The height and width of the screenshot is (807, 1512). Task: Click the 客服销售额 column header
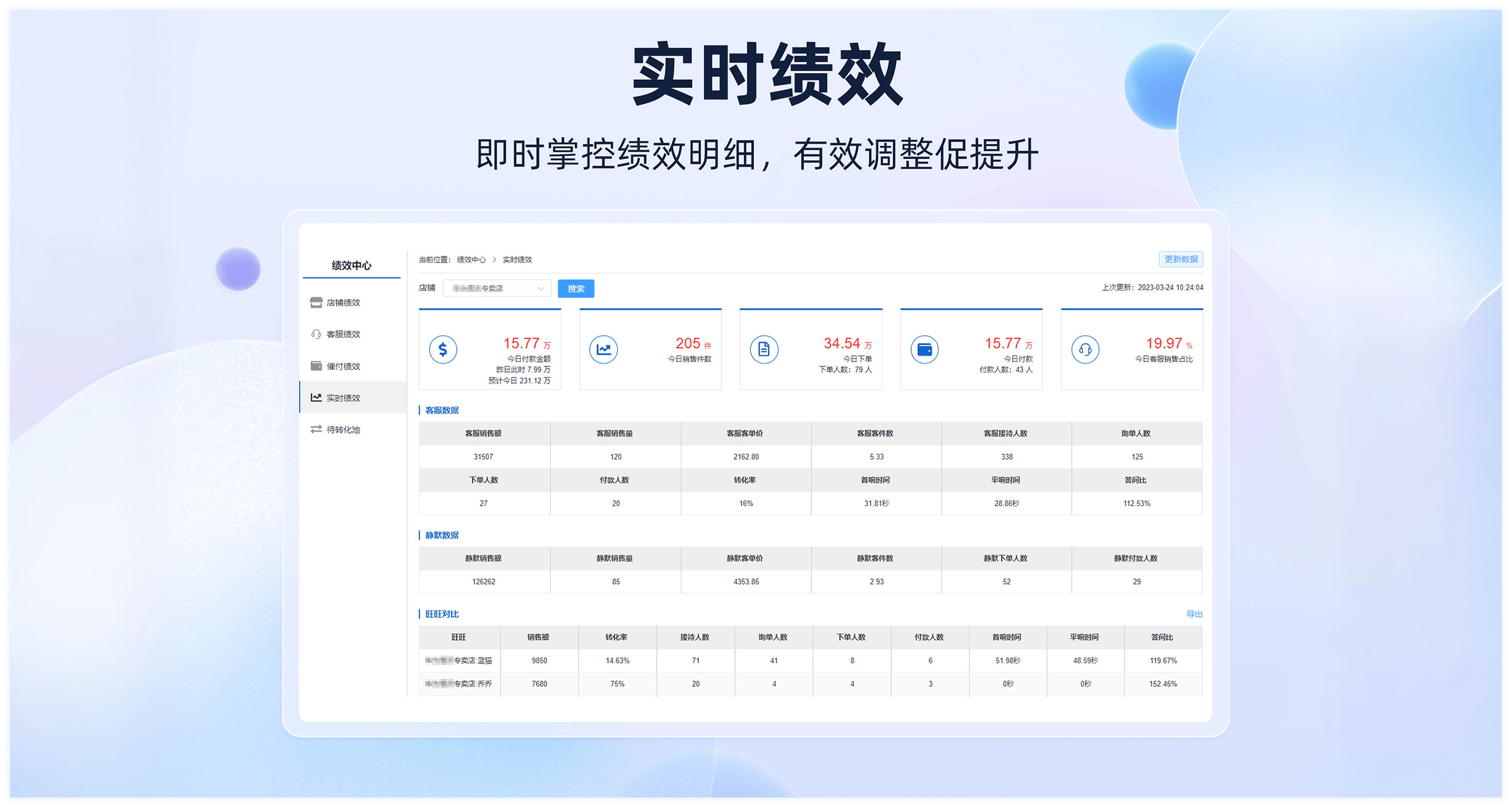tap(483, 433)
